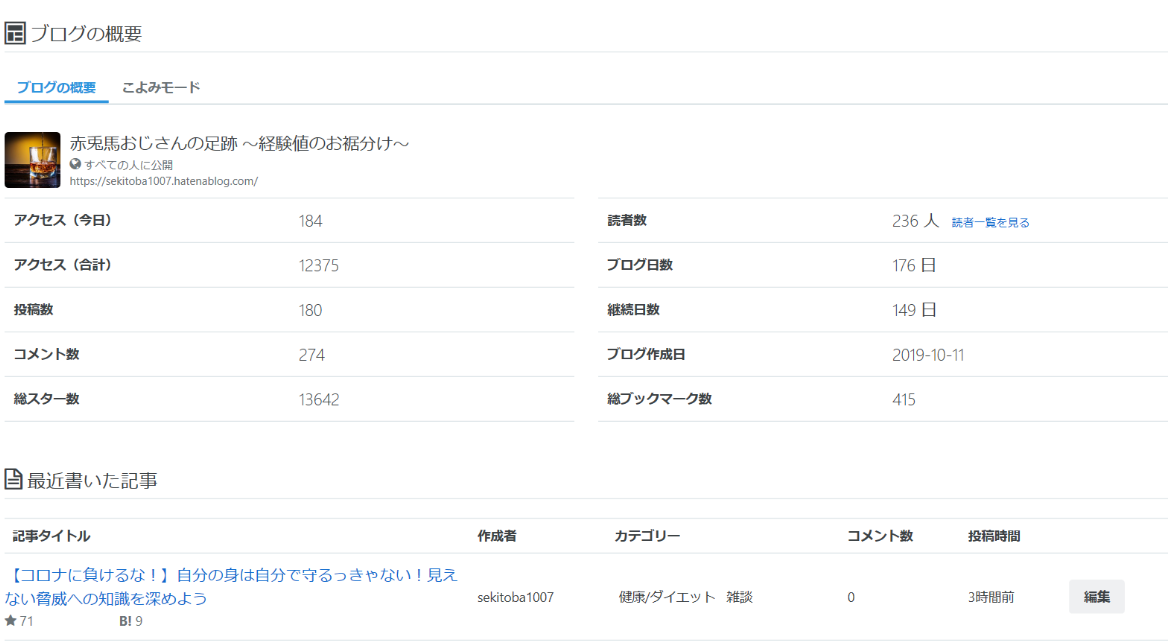The width and height of the screenshot is (1169, 643).
Task: Click the 継続日数 label
Action: (633, 310)
